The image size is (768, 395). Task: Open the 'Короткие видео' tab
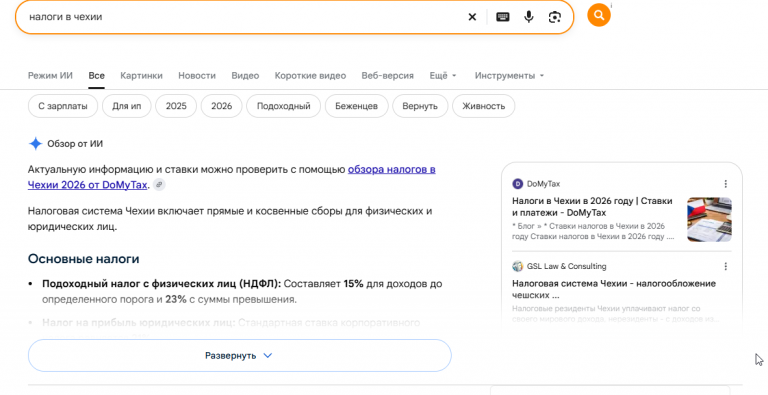point(311,75)
